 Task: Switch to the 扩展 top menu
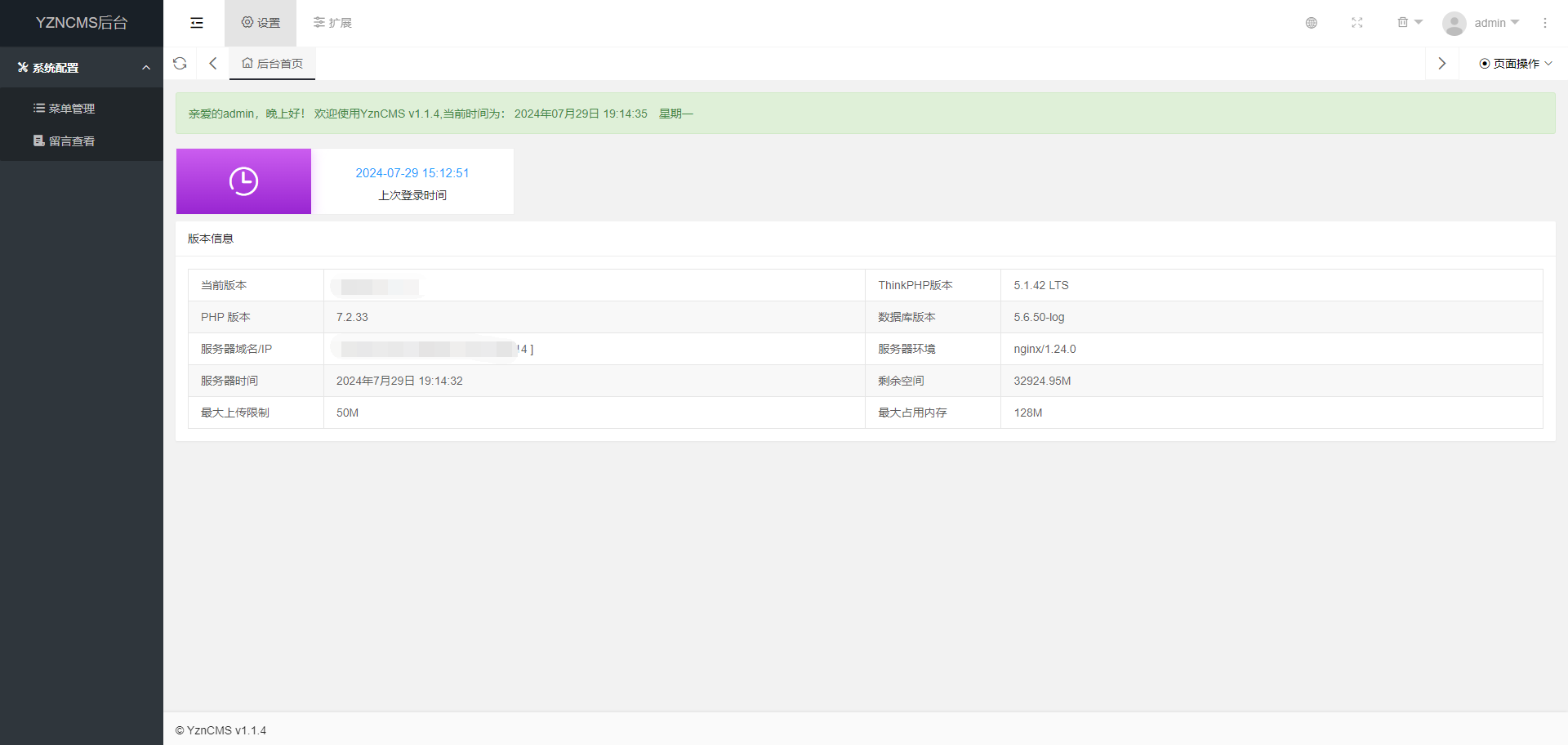click(332, 23)
